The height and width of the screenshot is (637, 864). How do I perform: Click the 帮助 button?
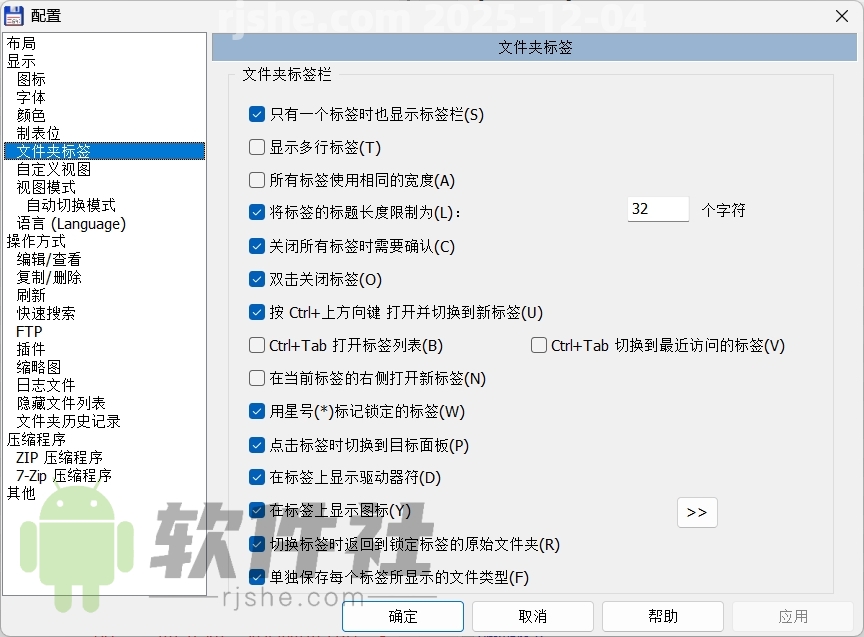(663, 616)
